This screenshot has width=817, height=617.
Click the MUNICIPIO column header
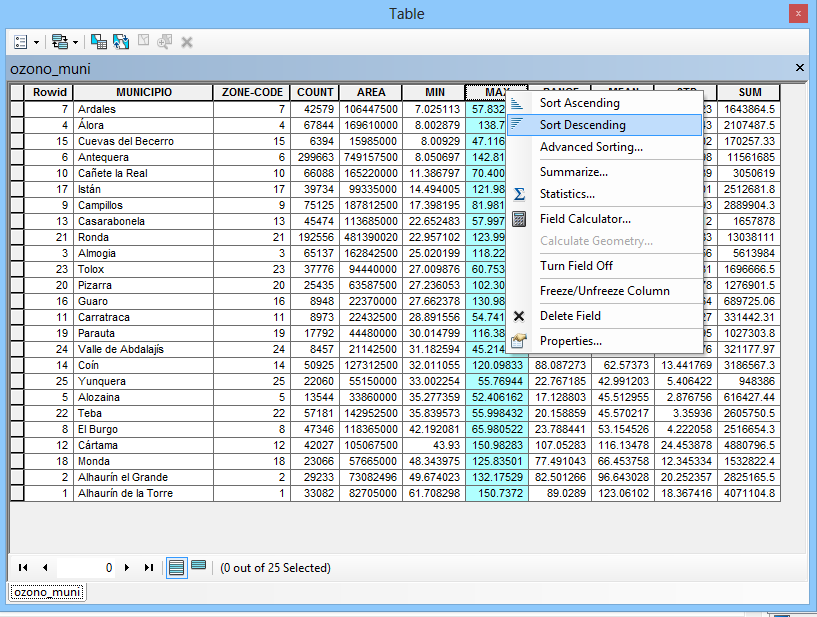pos(143,92)
